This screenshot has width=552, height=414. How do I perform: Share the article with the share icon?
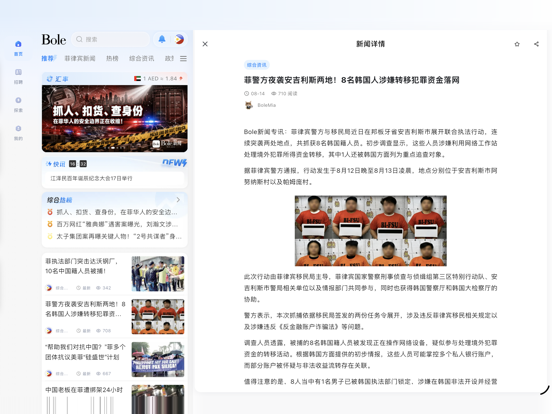click(536, 44)
